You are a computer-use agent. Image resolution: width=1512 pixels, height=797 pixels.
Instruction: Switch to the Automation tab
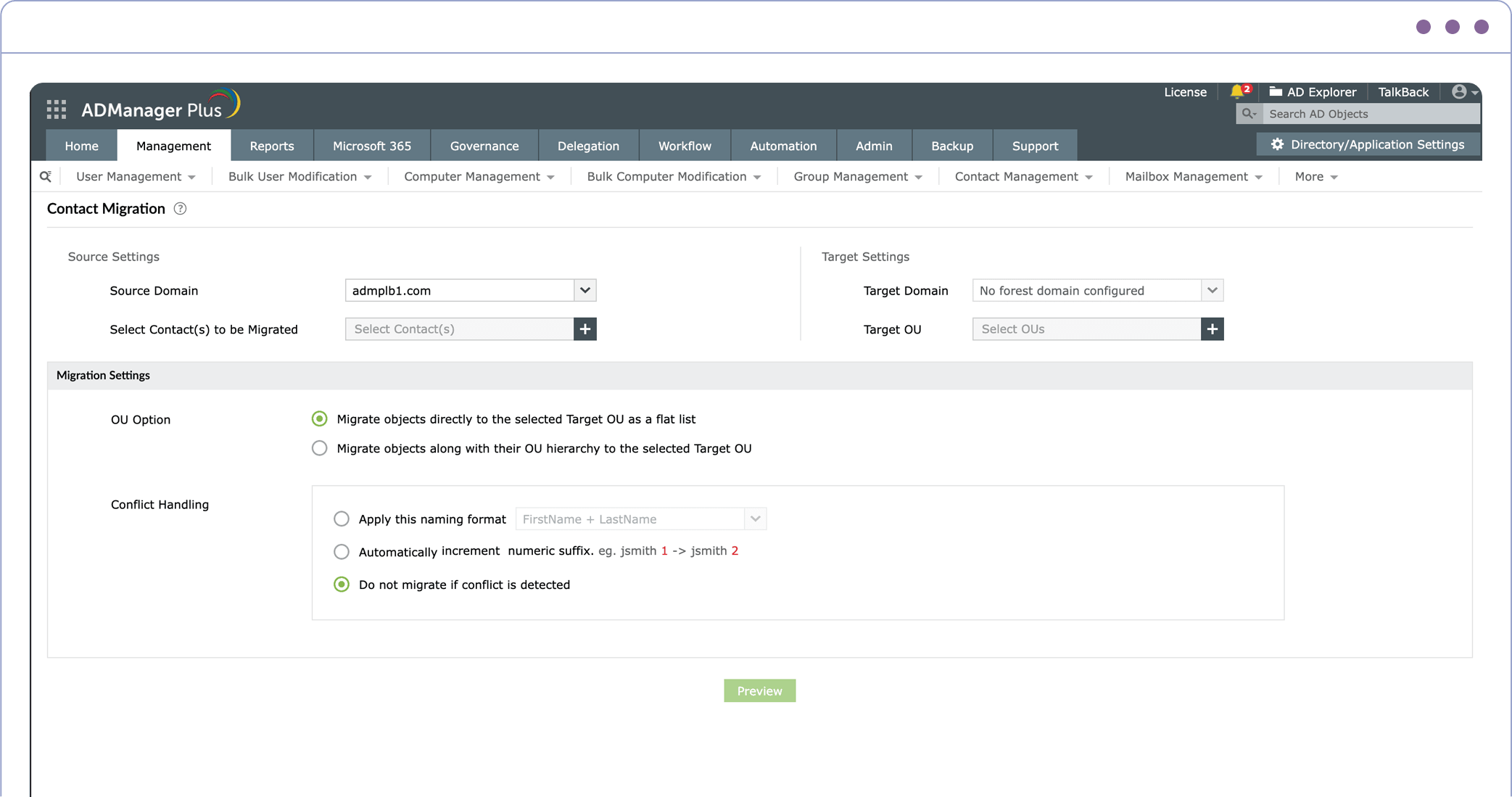click(x=782, y=146)
